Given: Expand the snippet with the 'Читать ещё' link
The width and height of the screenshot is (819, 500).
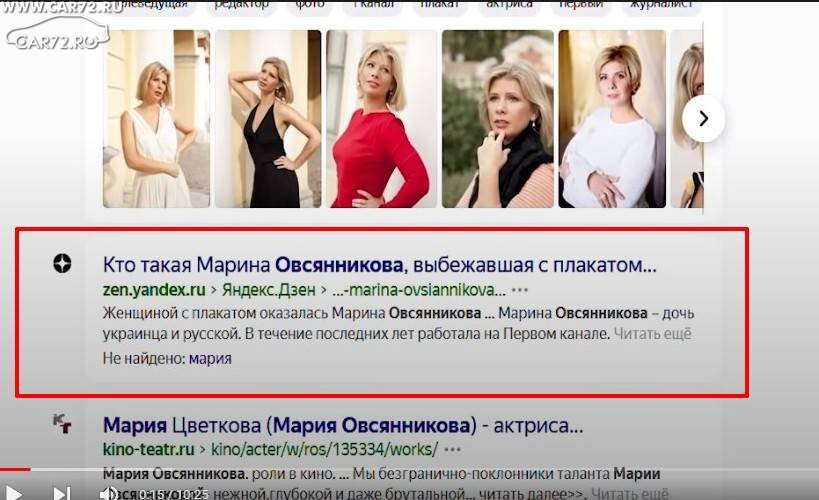Looking at the screenshot, I should coord(652,333).
